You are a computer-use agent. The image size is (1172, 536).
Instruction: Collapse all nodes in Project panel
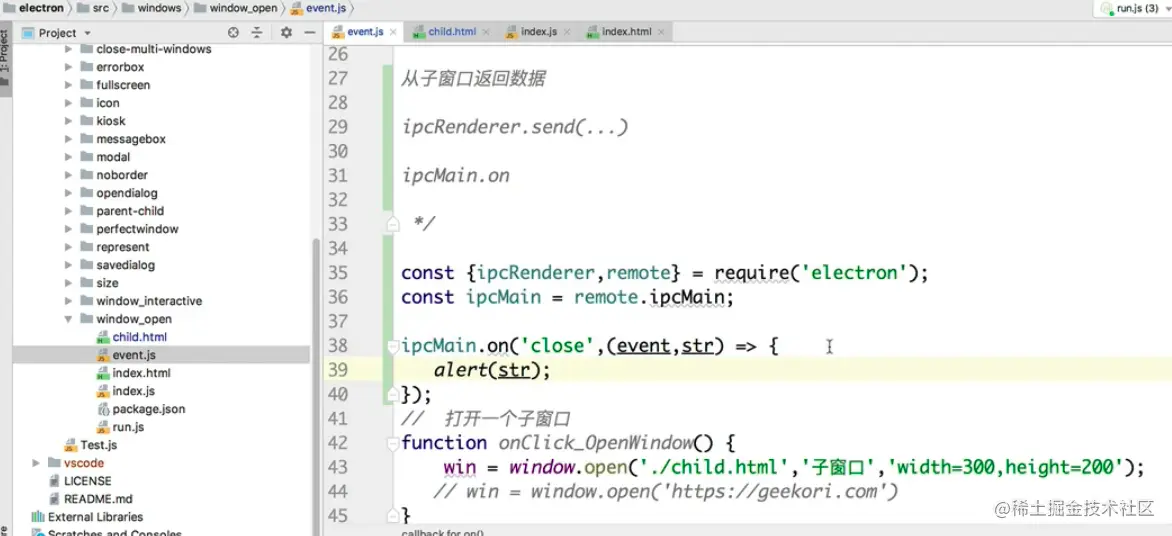[257, 33]
